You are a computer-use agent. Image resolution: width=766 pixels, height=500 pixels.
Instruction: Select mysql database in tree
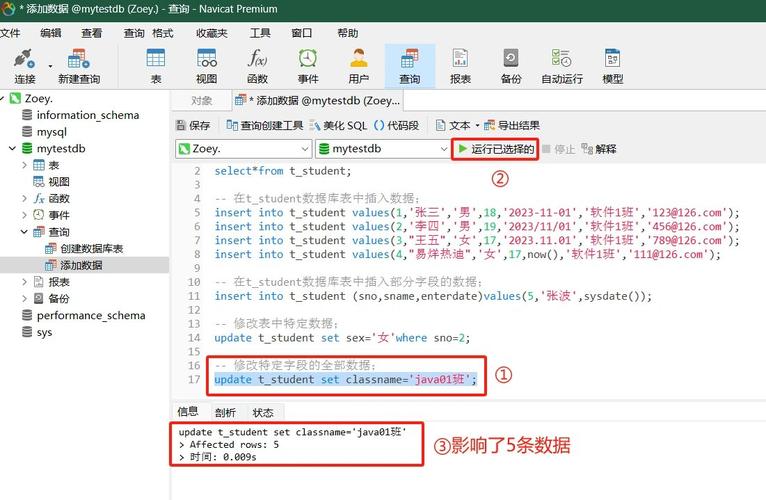(x=51, y=132)
